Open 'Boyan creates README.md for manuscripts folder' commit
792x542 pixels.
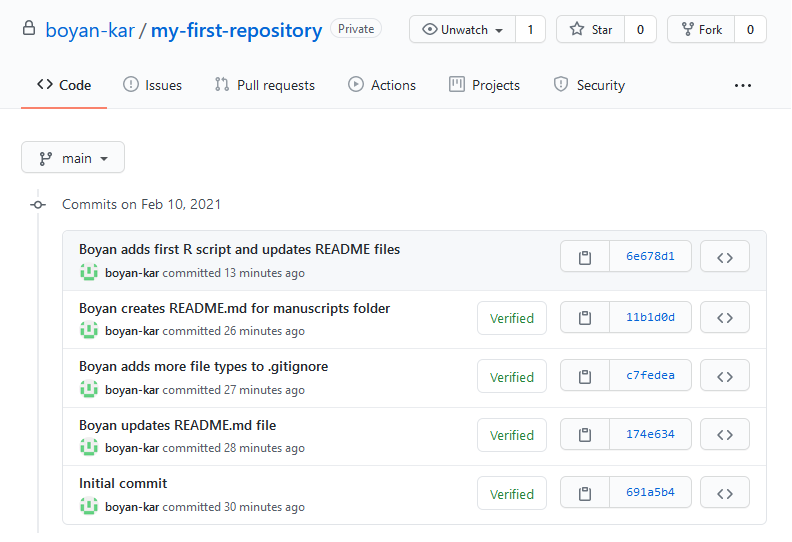[234, 309]
